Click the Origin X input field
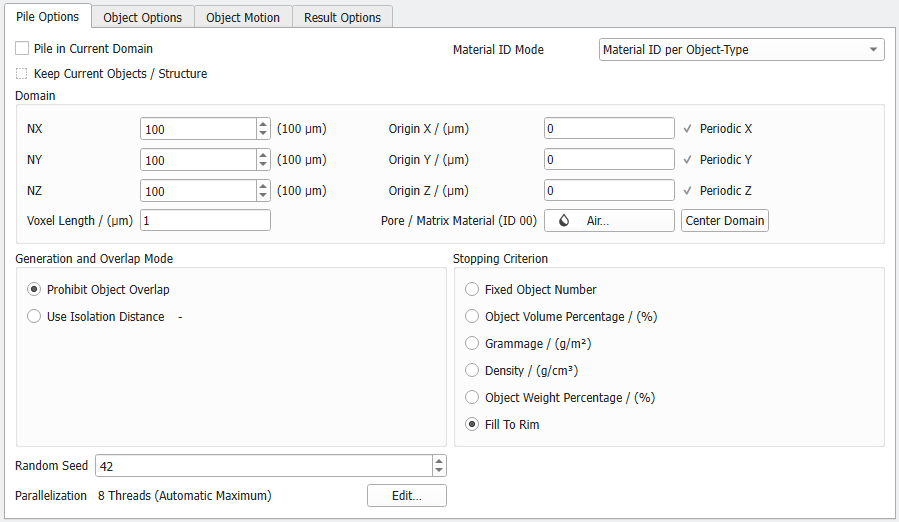 pyautogui.click(x=609, y=128)
